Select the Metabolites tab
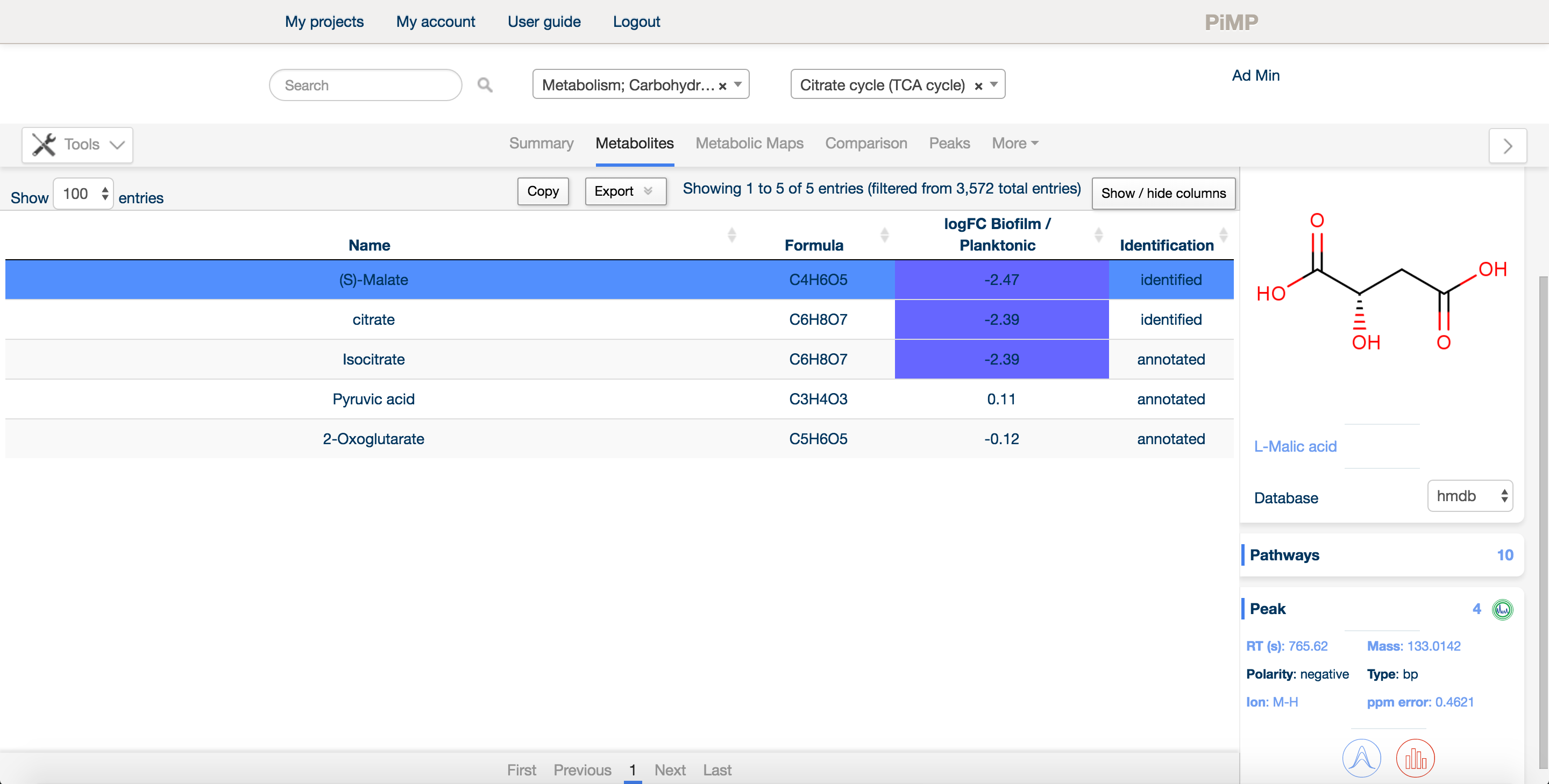Image resolution: width=1549 pixels, height=784 pixels. (635, 143)
